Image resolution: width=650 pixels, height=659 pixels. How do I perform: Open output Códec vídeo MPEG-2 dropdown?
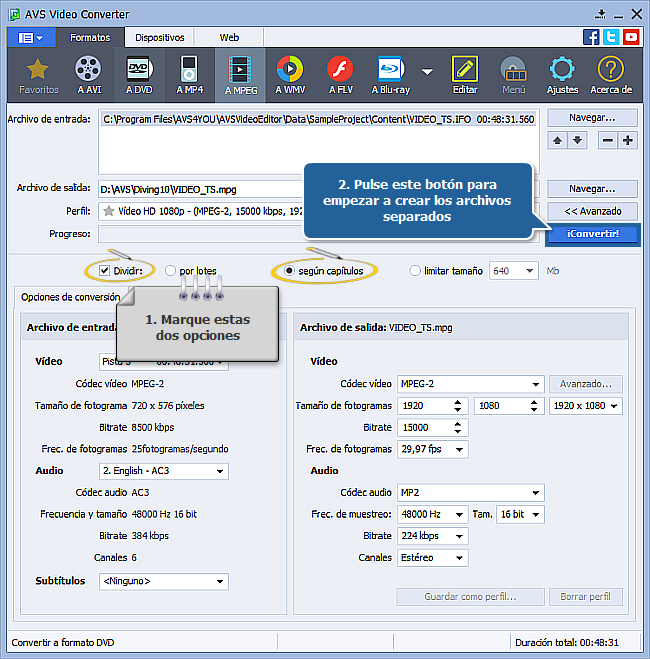(x=471, y=384)
